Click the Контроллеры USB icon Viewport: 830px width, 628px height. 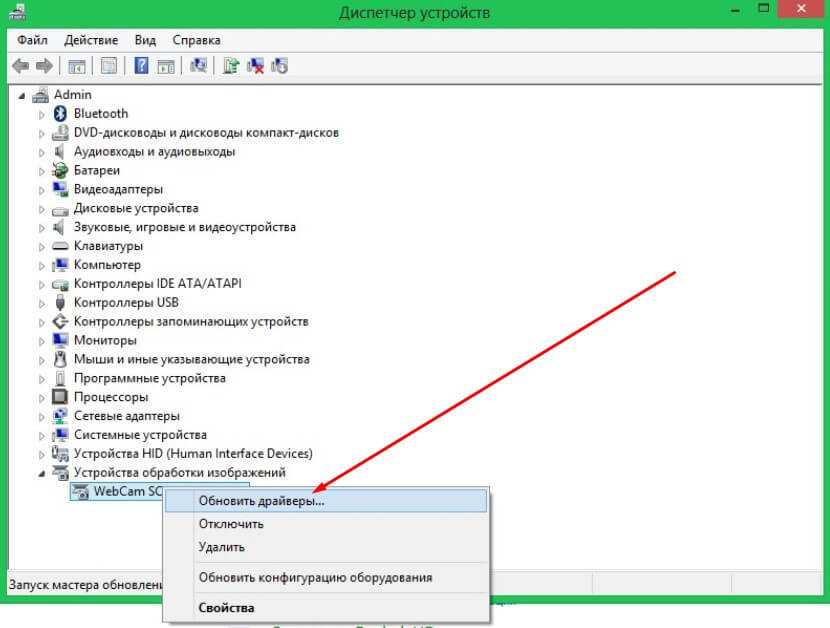[60, 302]
